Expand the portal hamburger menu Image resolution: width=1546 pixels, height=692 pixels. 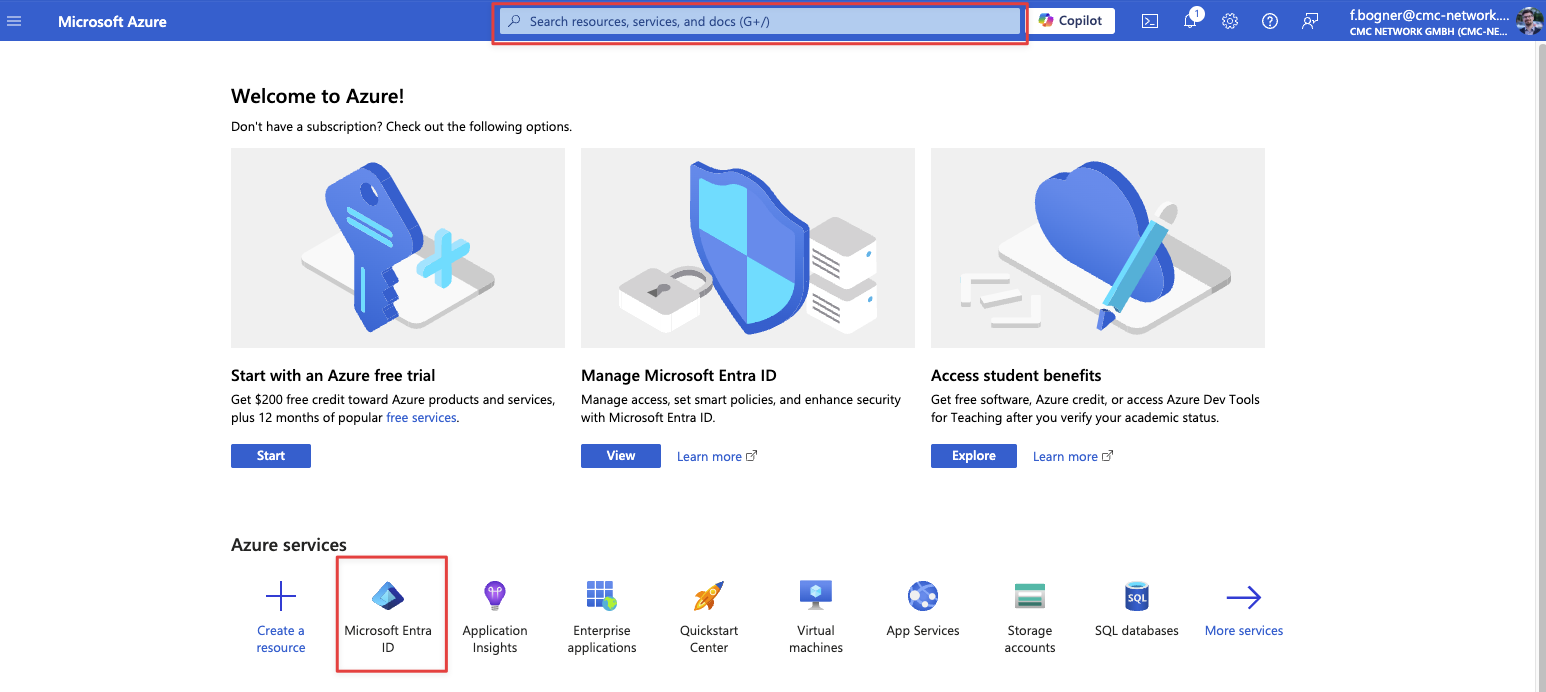(x=14, y=21)
